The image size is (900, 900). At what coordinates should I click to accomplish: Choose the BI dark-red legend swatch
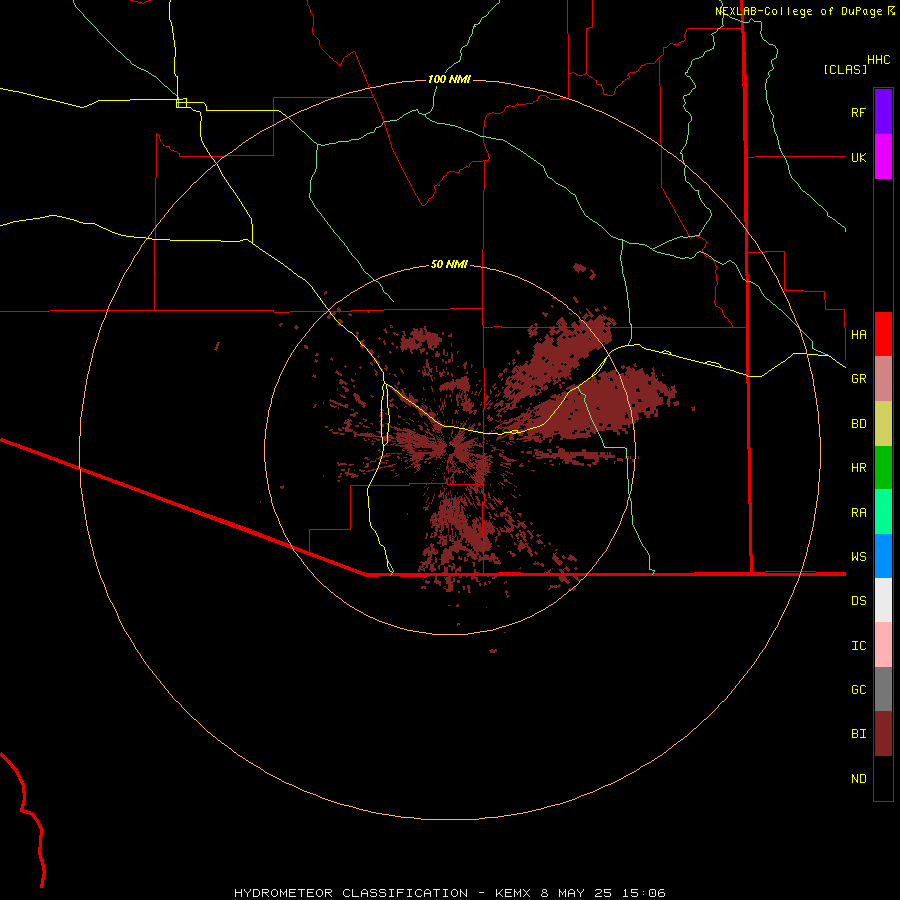click(883, 734)
